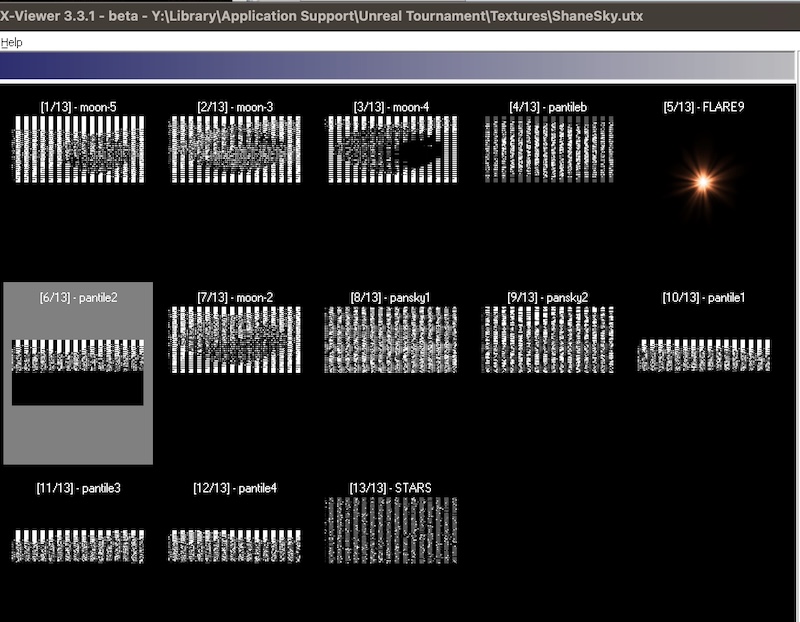Viewport: 800px width, 622px height.
Task: Click the moon-4 texture preview
Action: pos(392,150)
